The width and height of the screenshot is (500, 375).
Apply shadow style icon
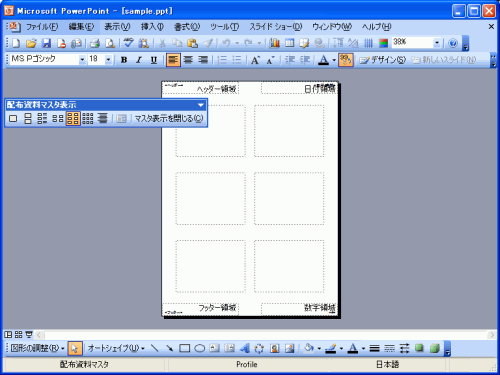pos(419,348)
